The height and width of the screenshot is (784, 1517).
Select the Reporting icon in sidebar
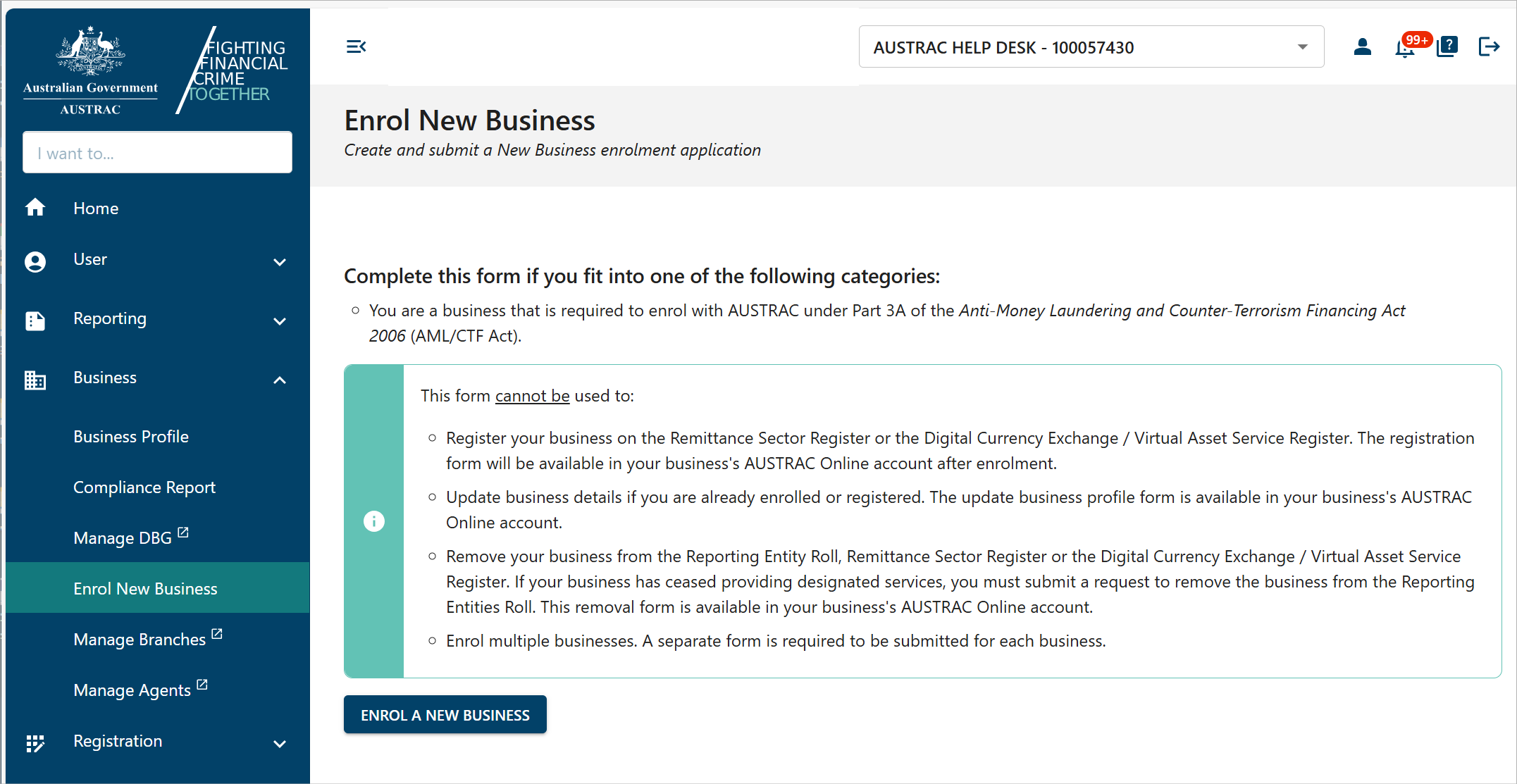pyautogui.click(x=35, y=321)
